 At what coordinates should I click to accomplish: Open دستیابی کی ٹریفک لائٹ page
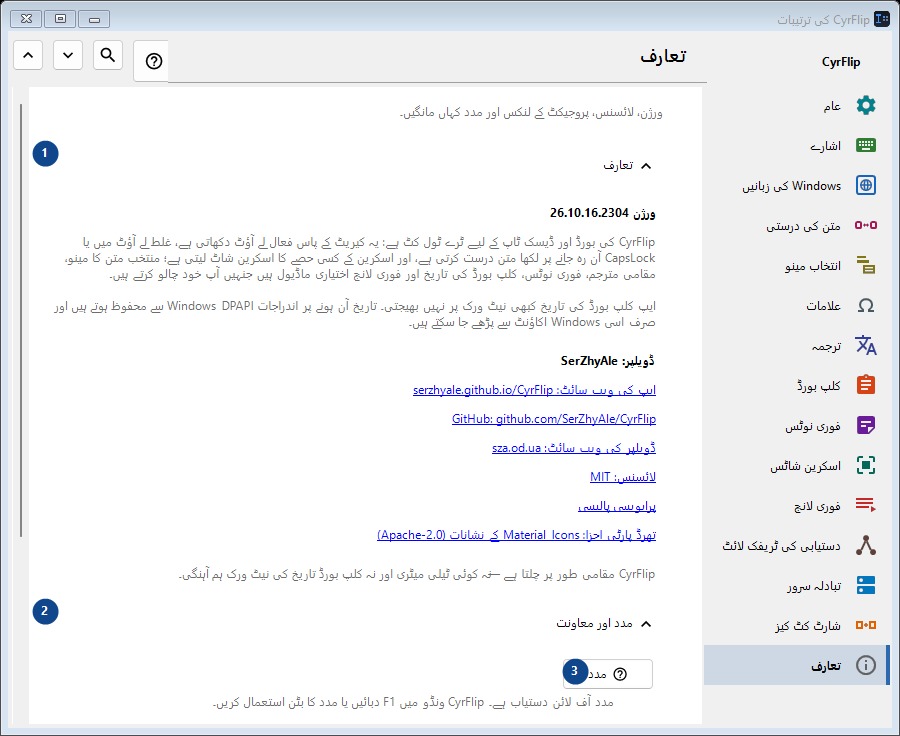click(x=797, y=545)
